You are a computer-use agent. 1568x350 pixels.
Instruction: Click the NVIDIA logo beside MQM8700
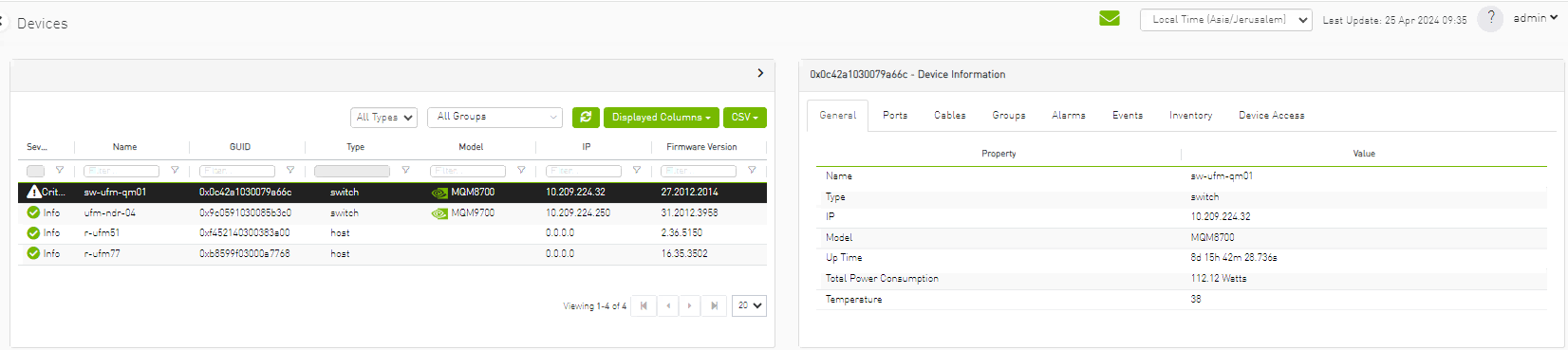439,193
